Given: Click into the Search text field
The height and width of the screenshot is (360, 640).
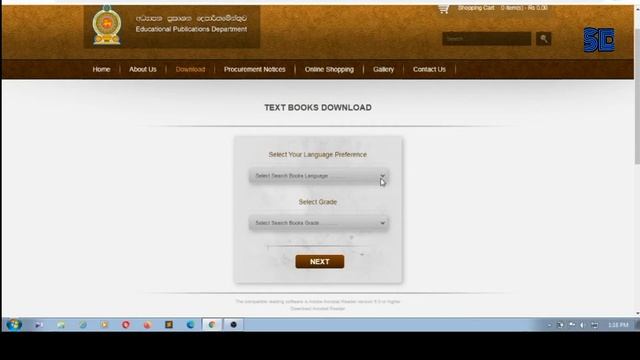Looking at the screenshot, I should pyautogui.click(x=487, y=39).
